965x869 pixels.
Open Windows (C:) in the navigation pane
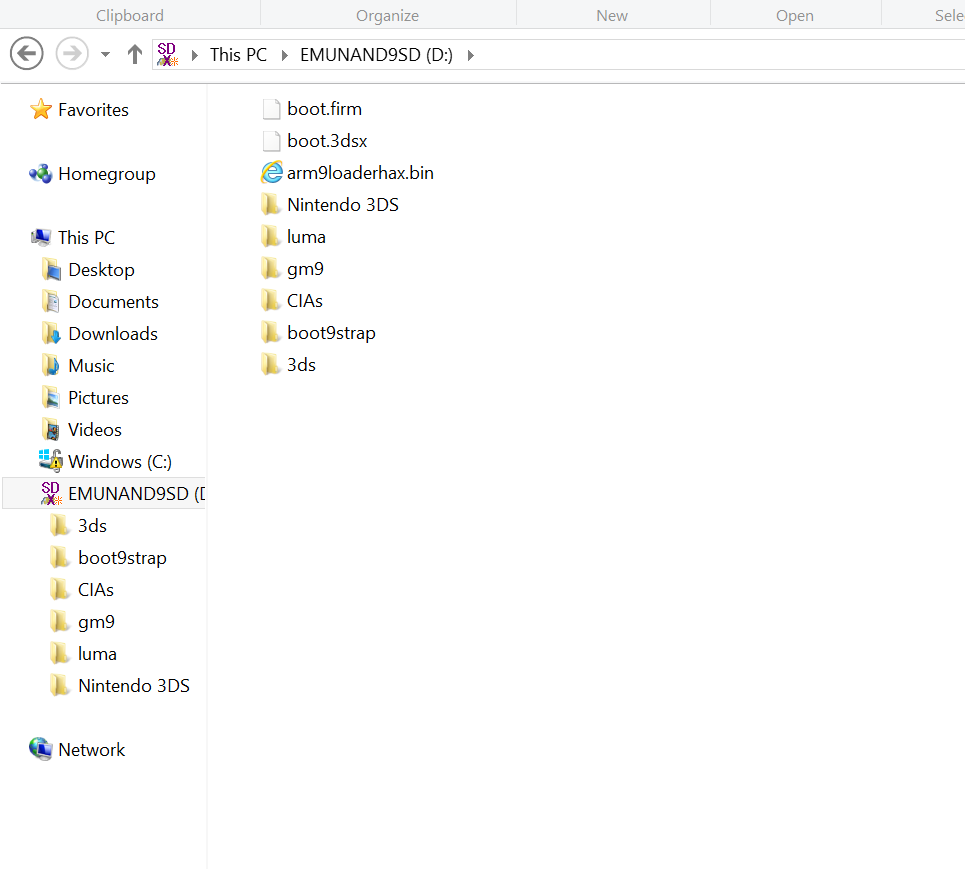pyautogui.click(x=120, y=462)
